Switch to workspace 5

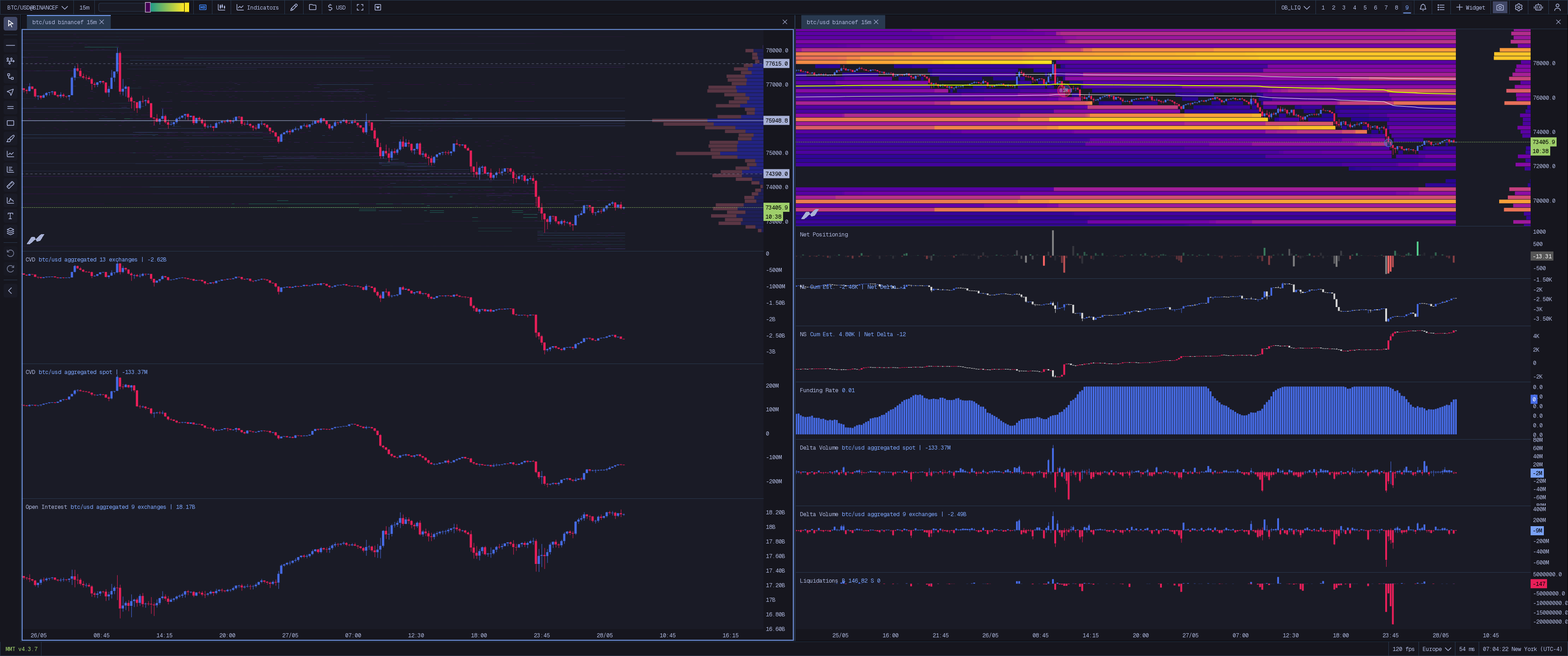[1365, 7]
